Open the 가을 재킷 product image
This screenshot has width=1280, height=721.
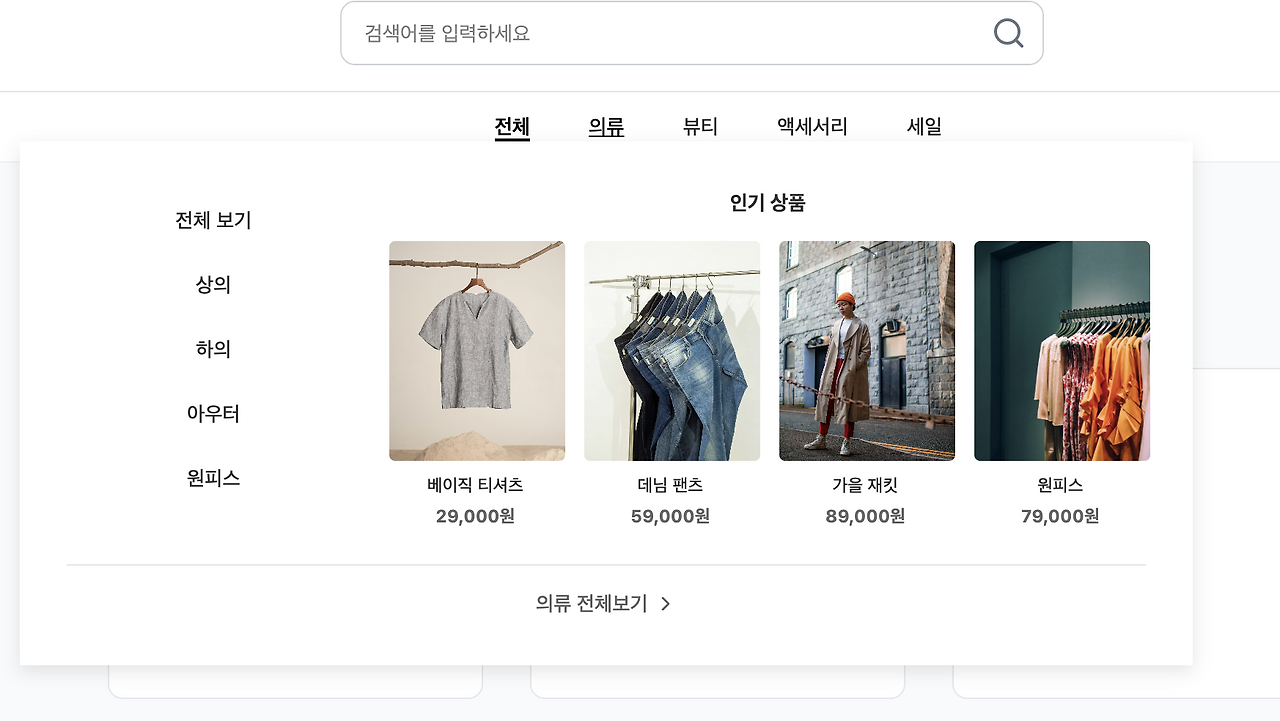(867, 351)
